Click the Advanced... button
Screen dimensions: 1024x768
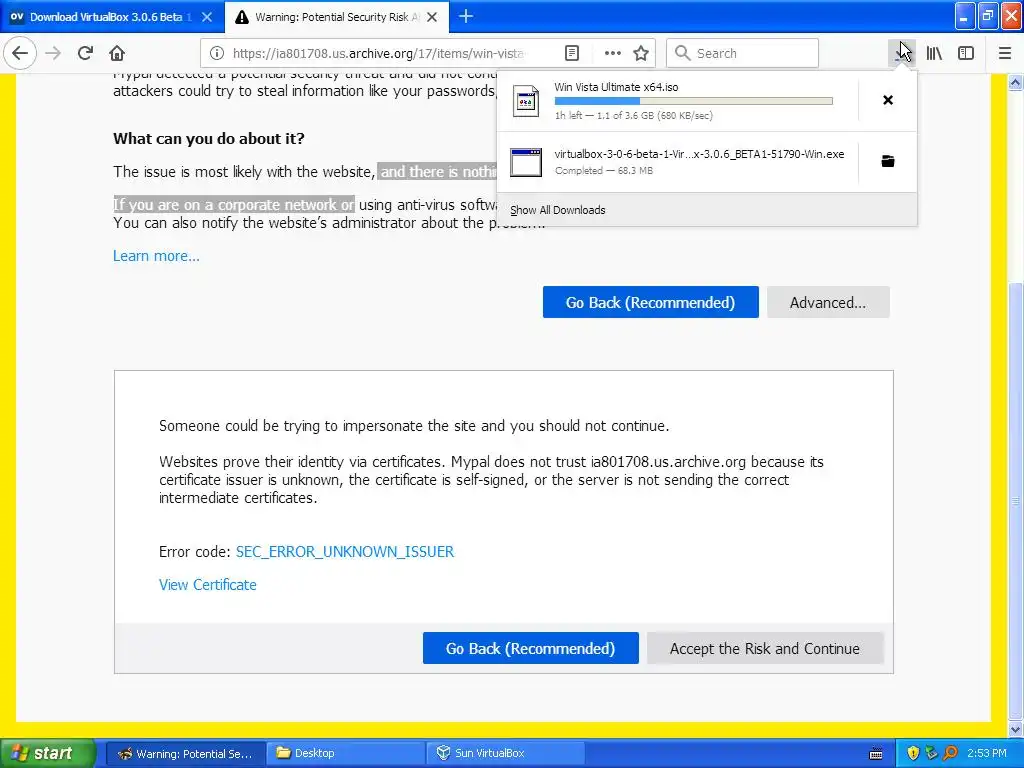[x=828, y=302]
